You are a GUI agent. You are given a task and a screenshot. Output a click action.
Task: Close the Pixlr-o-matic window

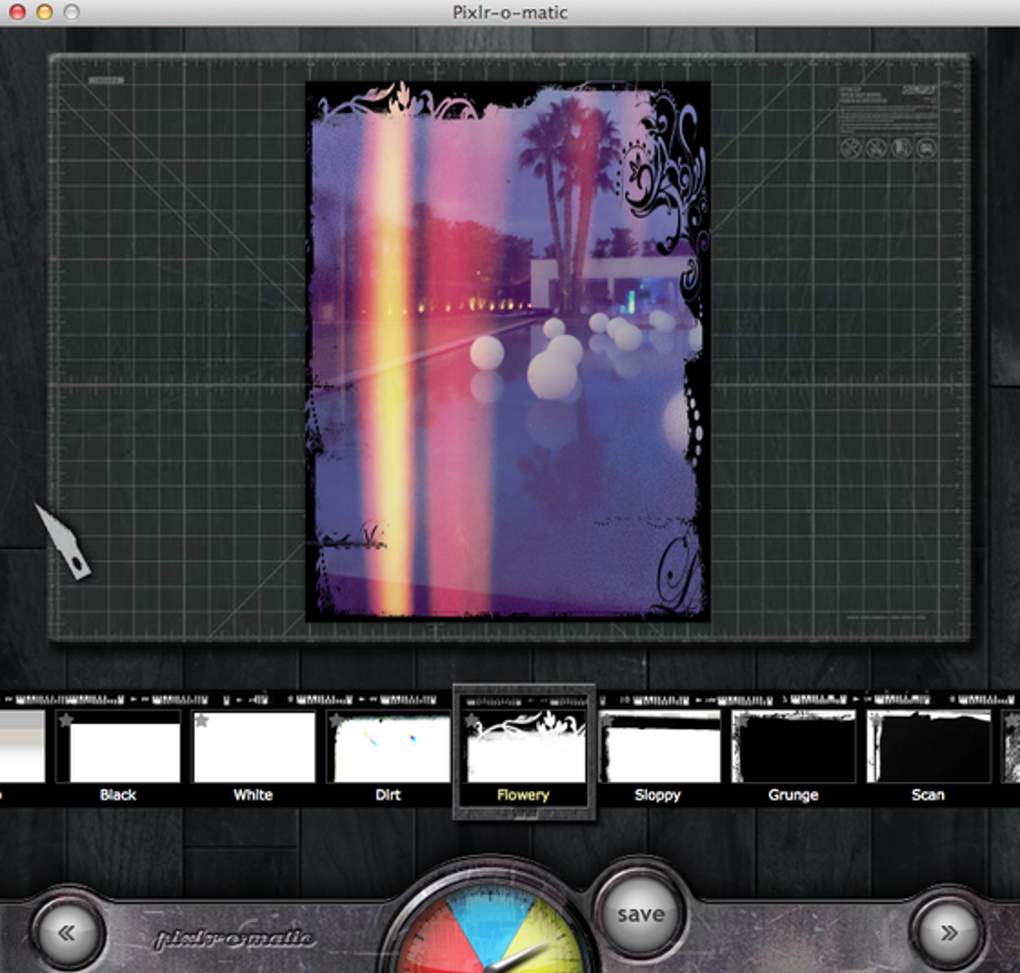click(x=17, y=12)
